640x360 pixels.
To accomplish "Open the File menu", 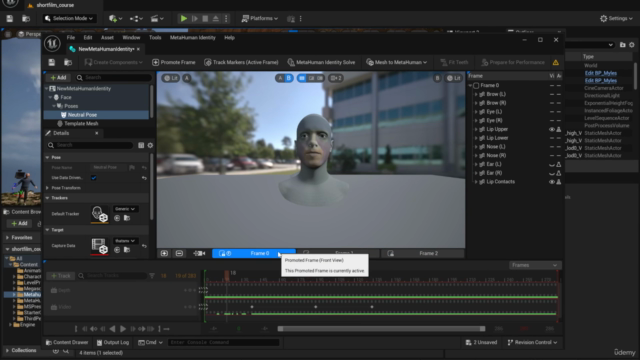I will pyautogui.click(x=71, y=38).
